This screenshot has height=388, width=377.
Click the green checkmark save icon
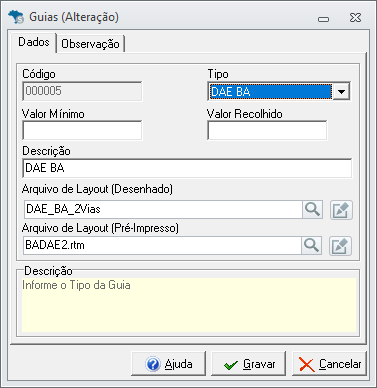(231, 365)
